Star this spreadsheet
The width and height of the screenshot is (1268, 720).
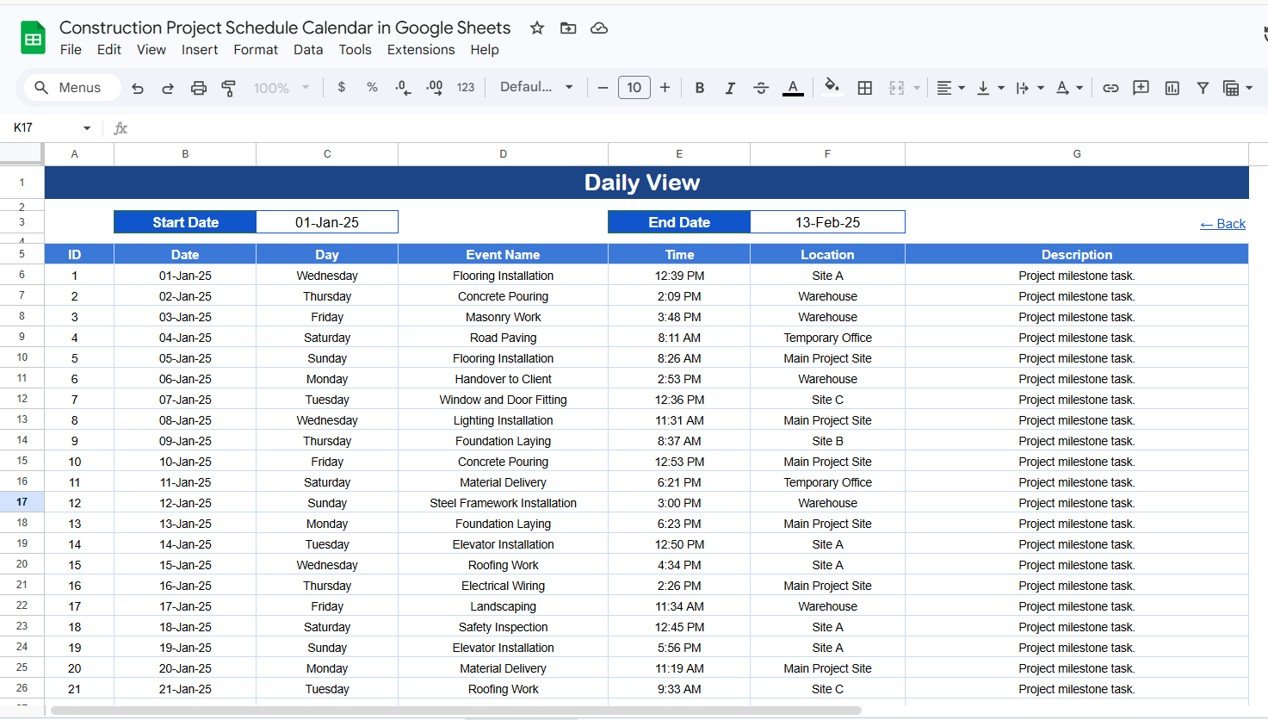[536, 28]
